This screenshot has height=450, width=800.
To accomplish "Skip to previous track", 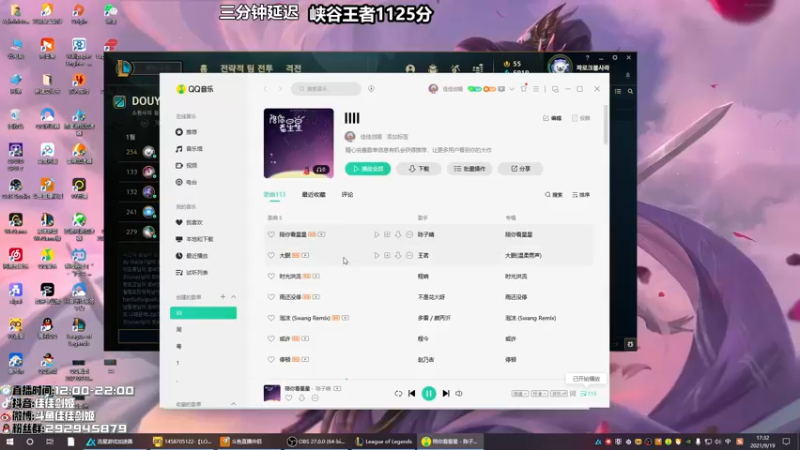I will click(x=412, y=394).
